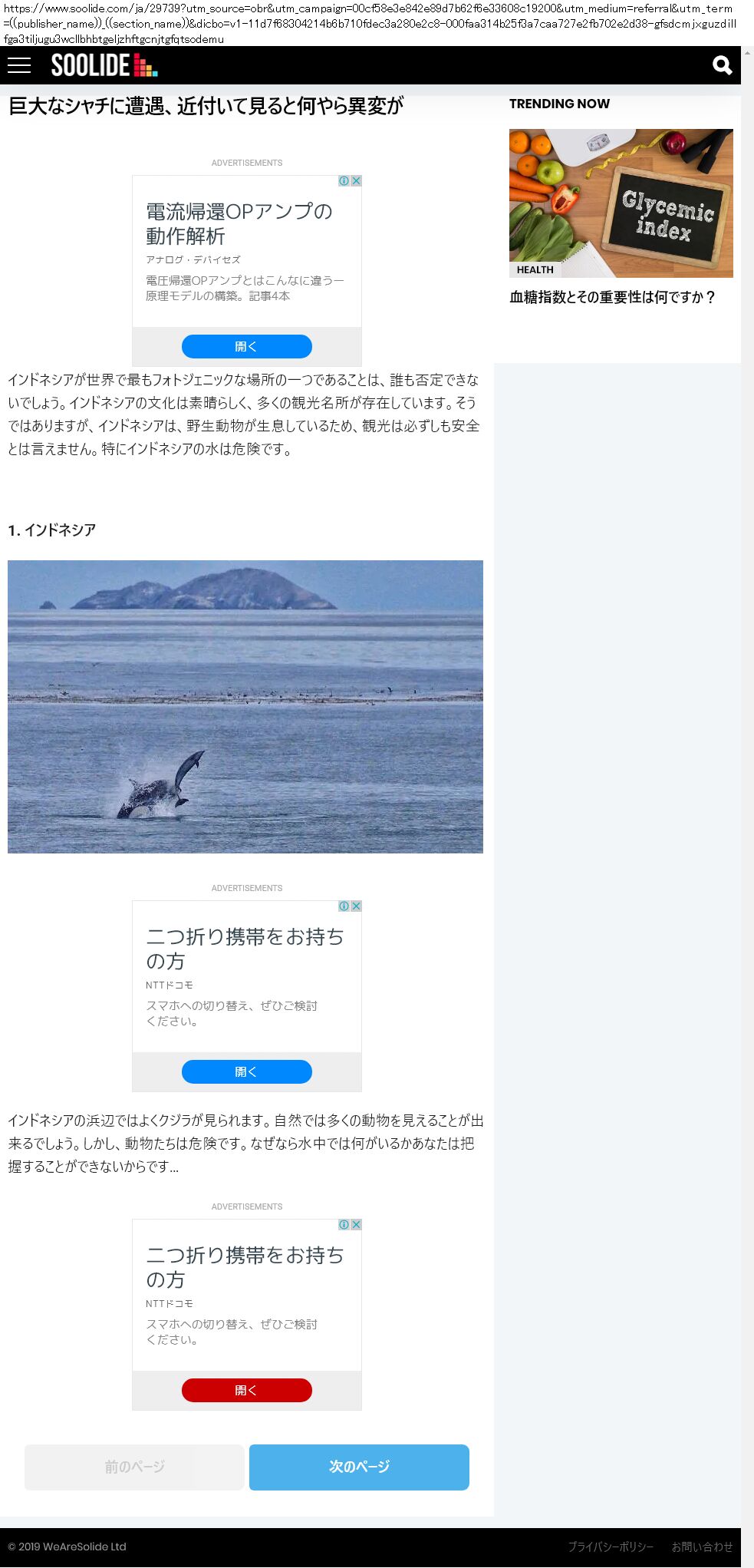
Task: Close the first op-amp advertisement
Action: (x=356, y=181)
